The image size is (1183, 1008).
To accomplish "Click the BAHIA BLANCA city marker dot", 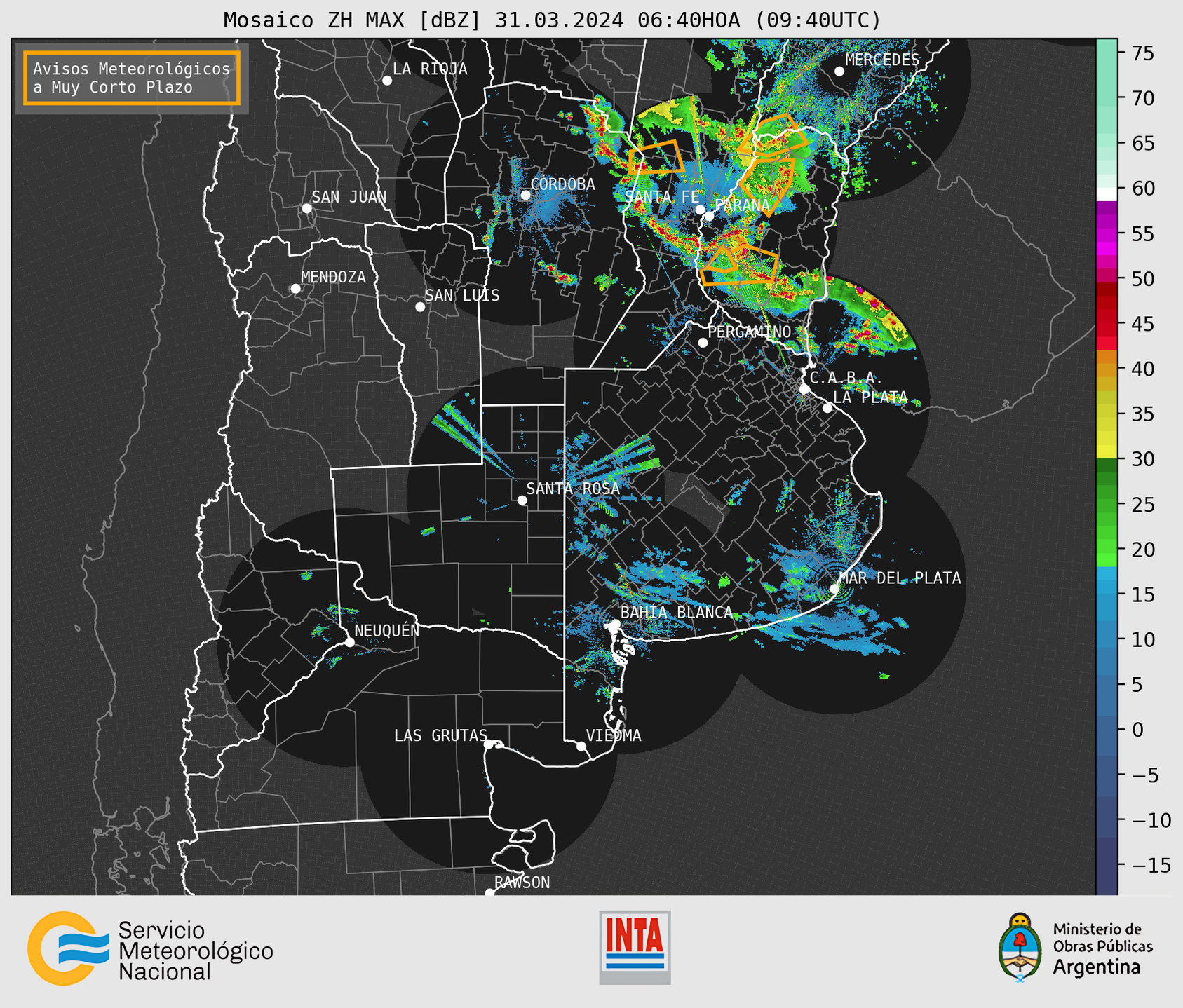I will [615, 624].
